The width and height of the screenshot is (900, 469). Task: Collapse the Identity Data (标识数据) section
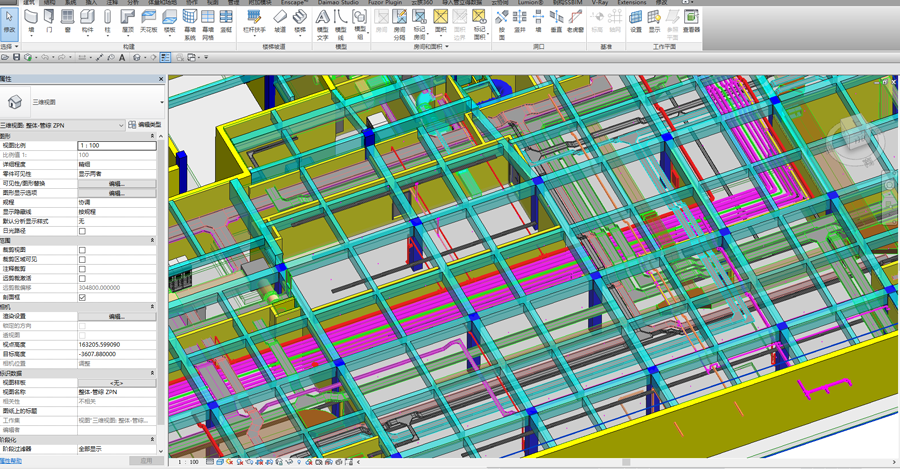coord(153,373)
